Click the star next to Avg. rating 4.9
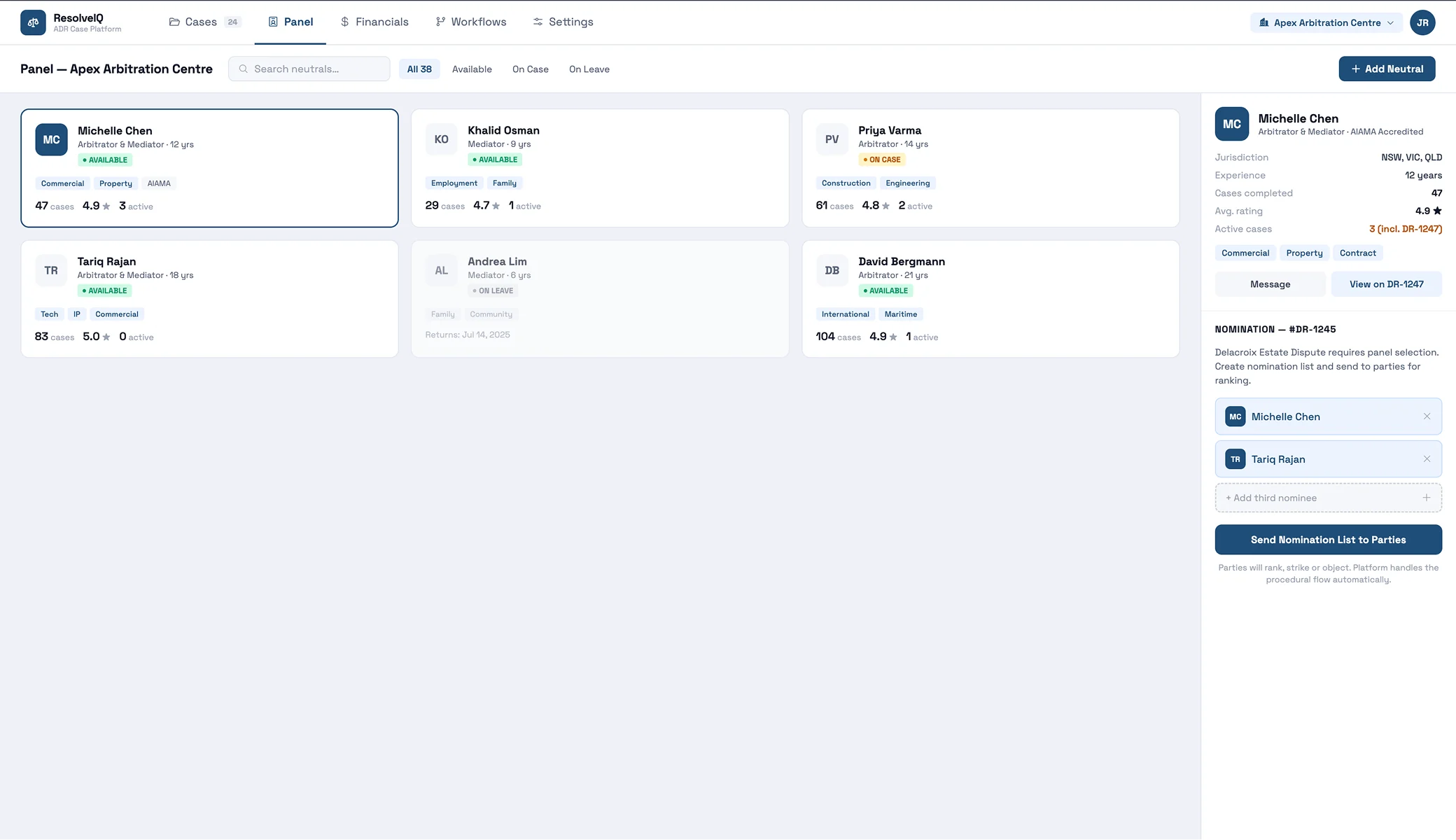1456x840 pixels. (1437, 211)
